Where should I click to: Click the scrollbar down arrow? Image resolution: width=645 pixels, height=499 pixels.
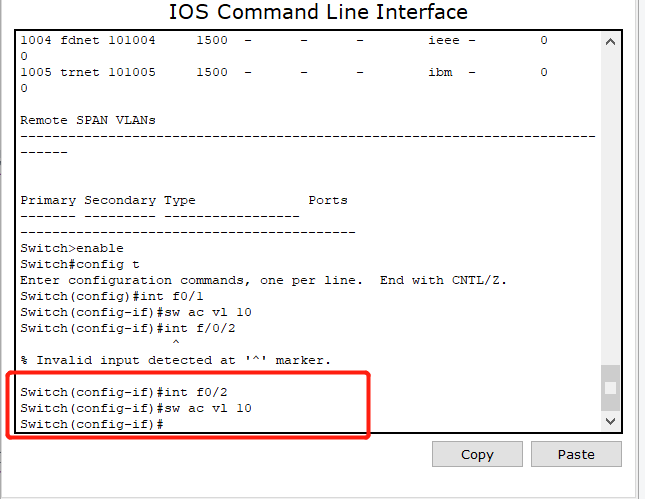pos(610,423)
